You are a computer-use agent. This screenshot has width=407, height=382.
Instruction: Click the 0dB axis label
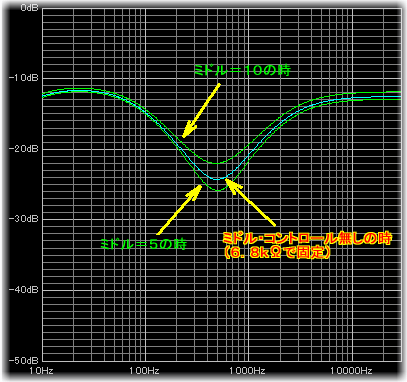30,7
